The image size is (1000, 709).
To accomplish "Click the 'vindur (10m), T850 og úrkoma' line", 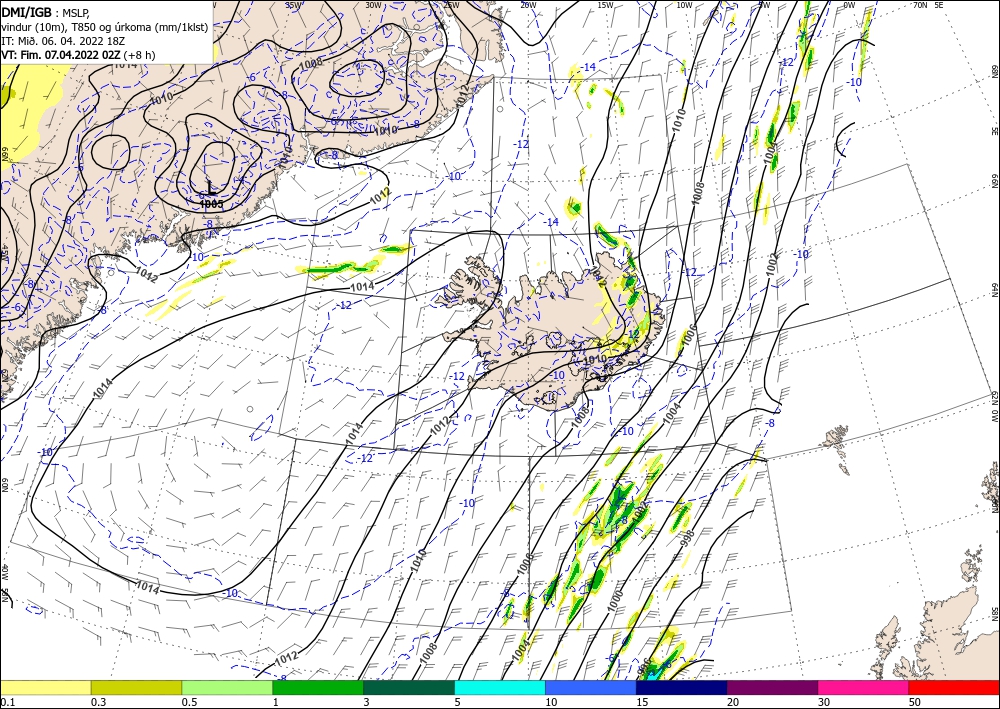I will [x=105, y=27].
